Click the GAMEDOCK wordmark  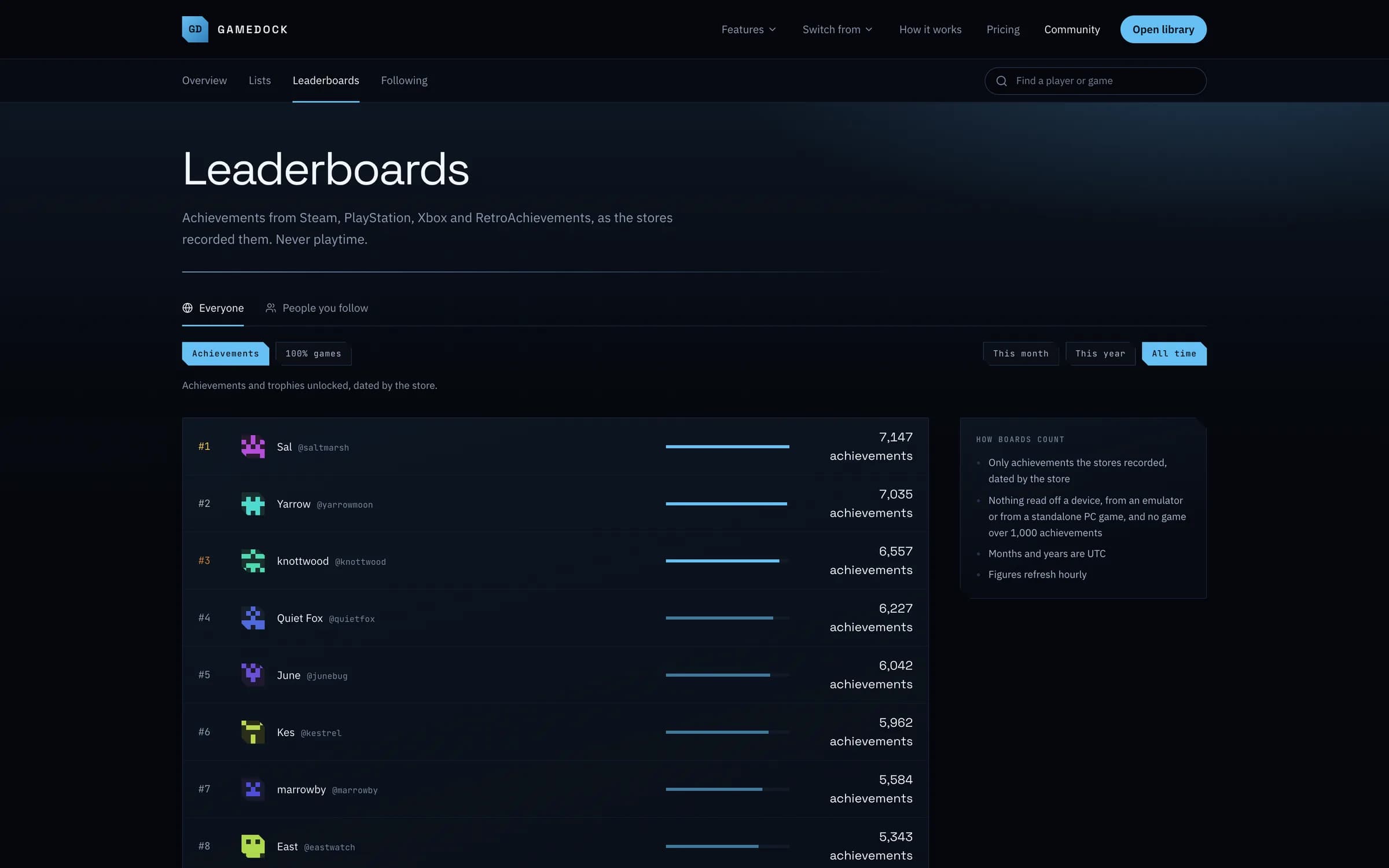(x=252, y=30)
